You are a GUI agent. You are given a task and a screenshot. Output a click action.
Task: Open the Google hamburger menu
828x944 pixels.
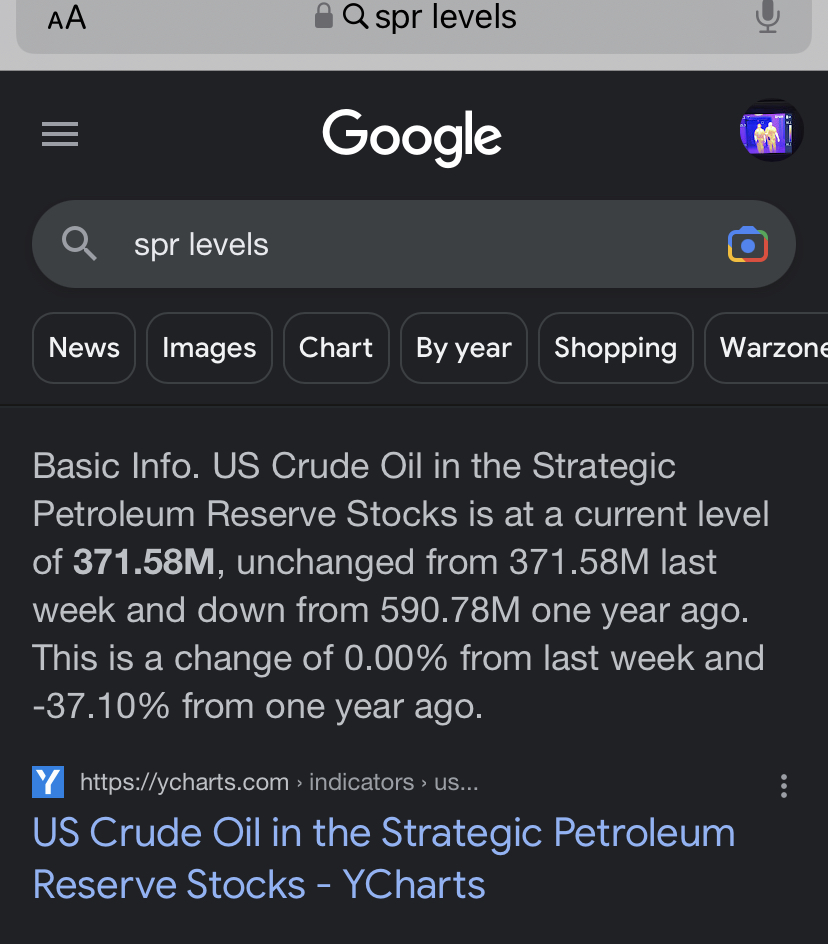click(60, 134)
